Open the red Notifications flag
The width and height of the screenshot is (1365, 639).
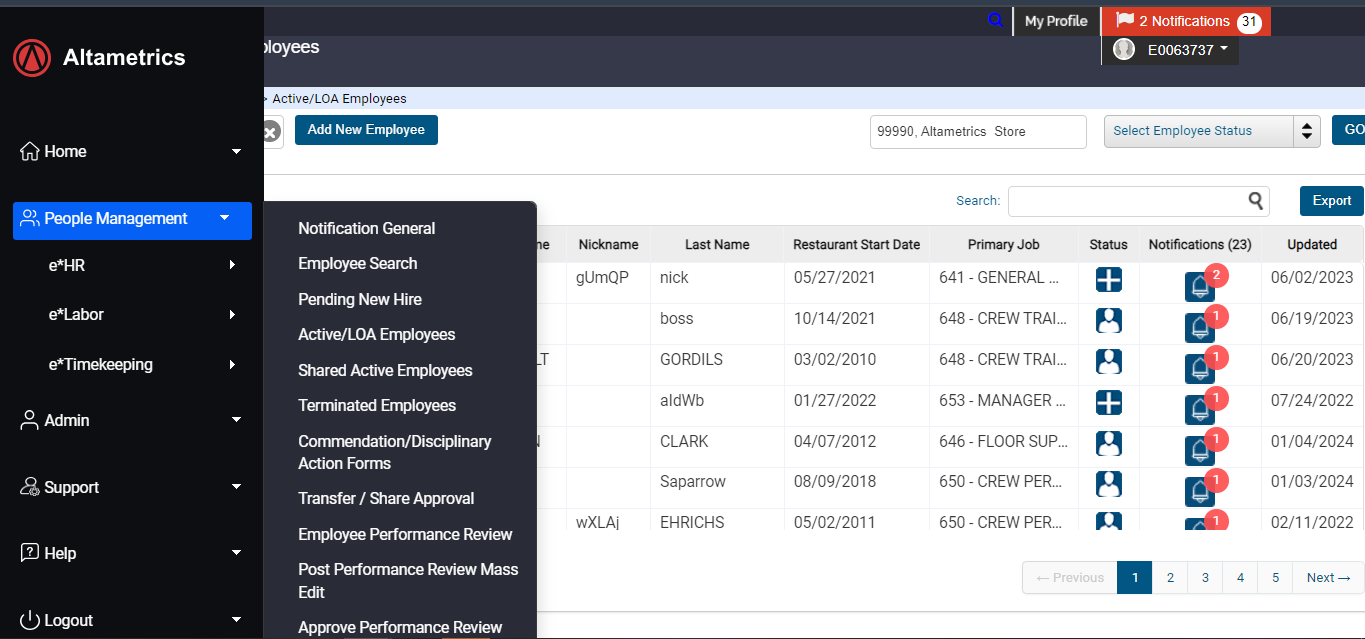tap(1185, 21)
